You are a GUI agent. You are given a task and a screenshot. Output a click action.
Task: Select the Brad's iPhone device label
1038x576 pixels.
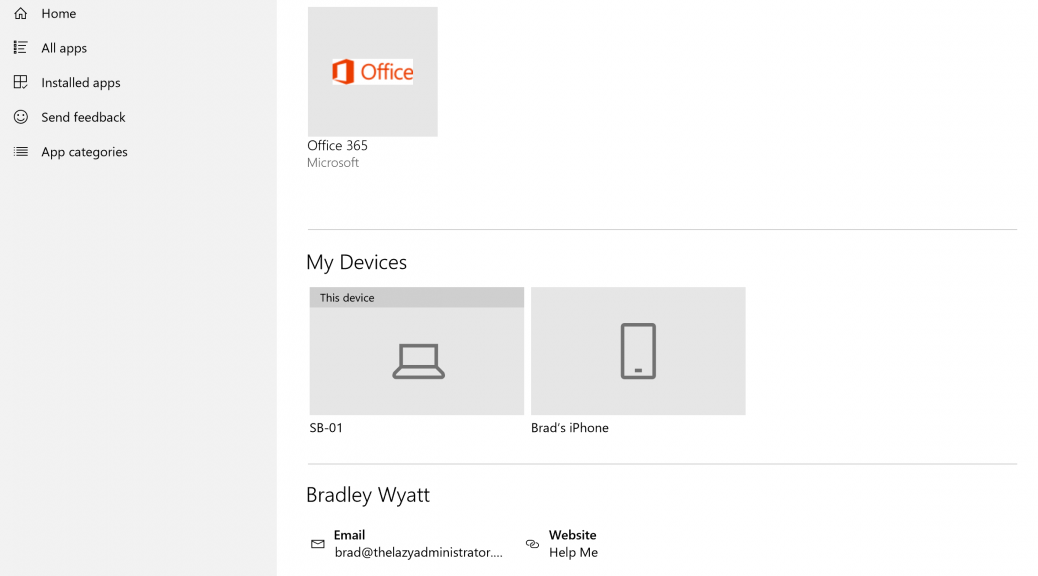tap(569, 428)
